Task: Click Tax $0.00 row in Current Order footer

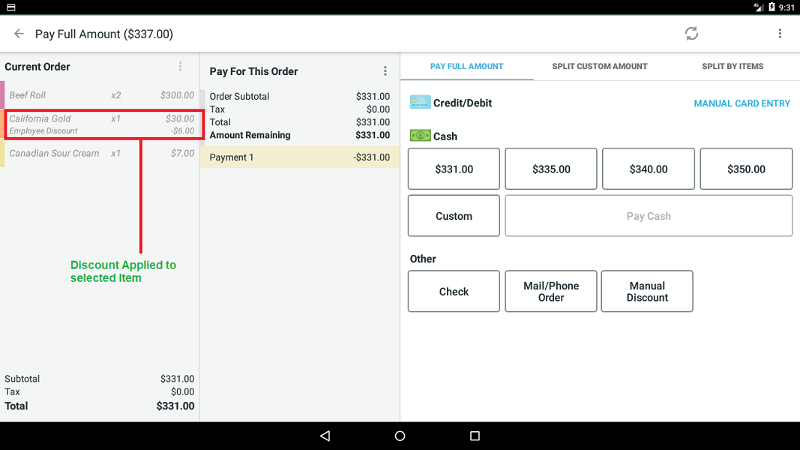Action: 99,392
